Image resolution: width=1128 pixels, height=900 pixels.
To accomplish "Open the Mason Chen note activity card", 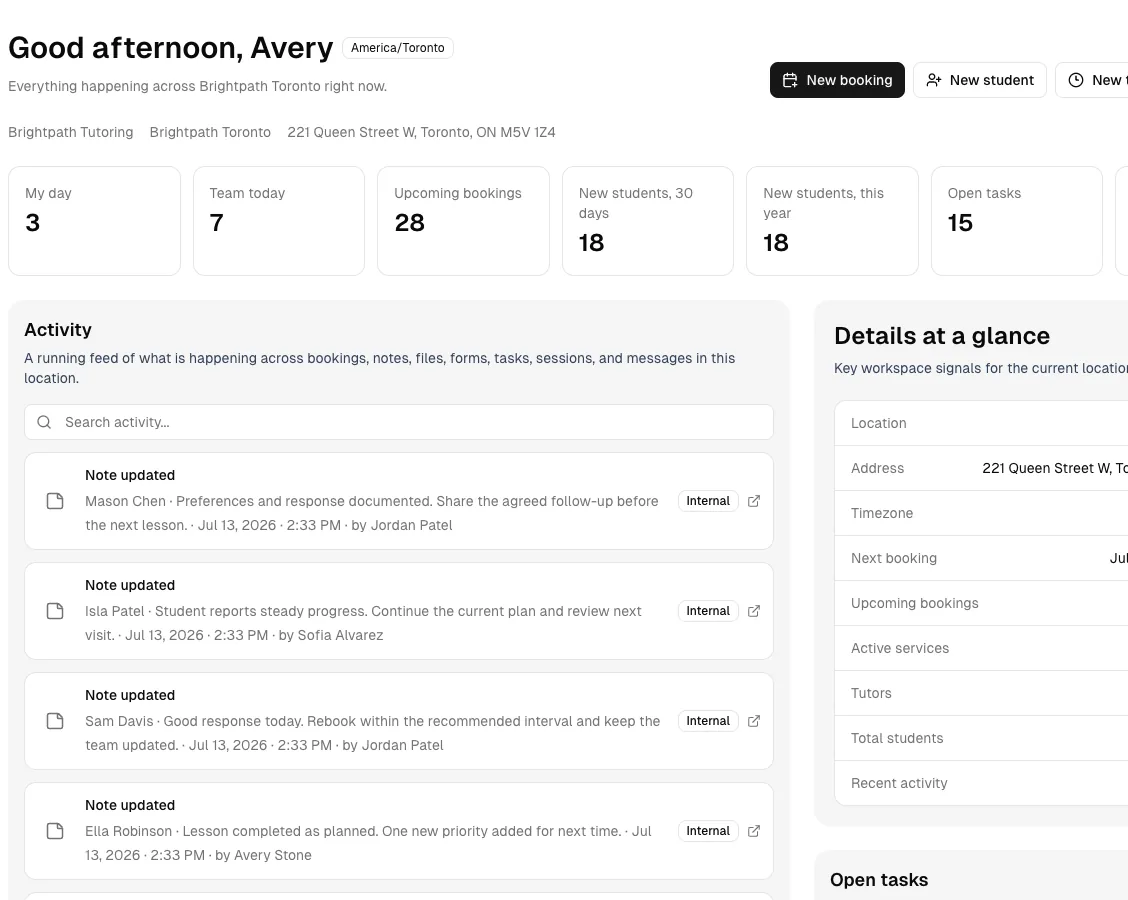I will (399, 501).
